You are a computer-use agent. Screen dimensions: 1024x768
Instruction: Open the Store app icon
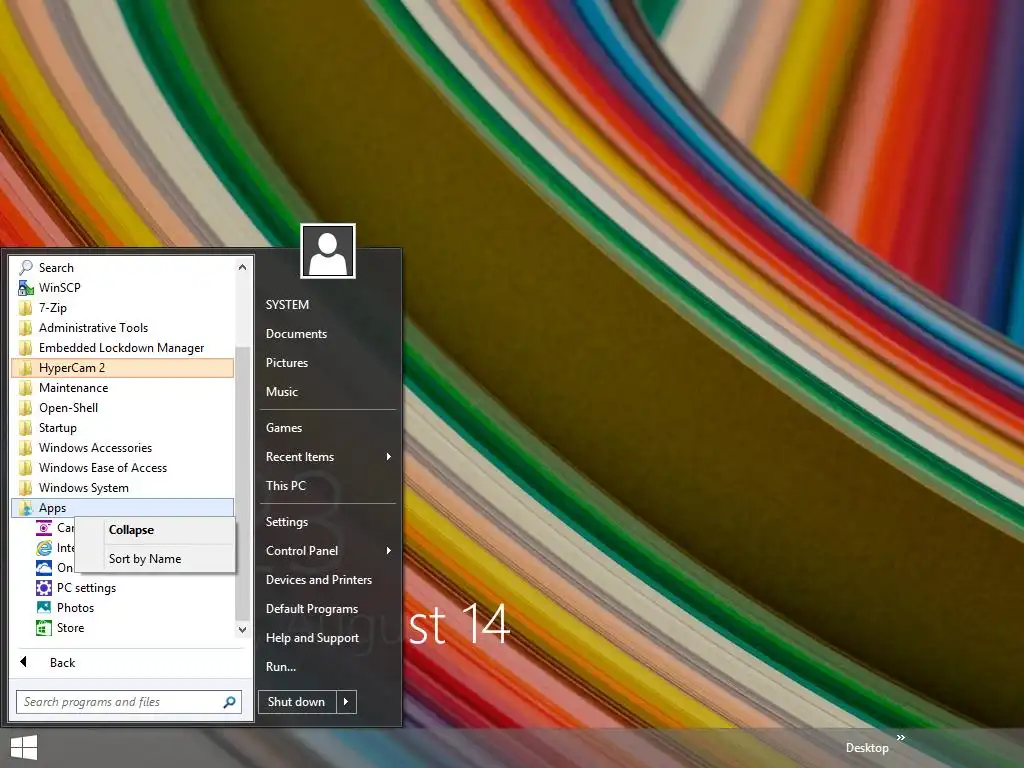(44, 628)
